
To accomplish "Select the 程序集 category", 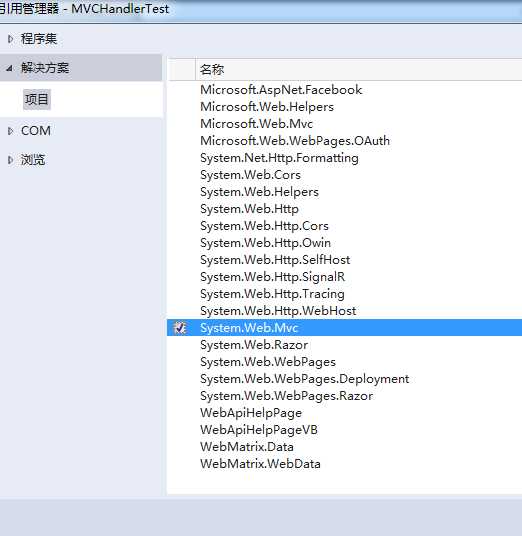I will click(x=39, y=39).
